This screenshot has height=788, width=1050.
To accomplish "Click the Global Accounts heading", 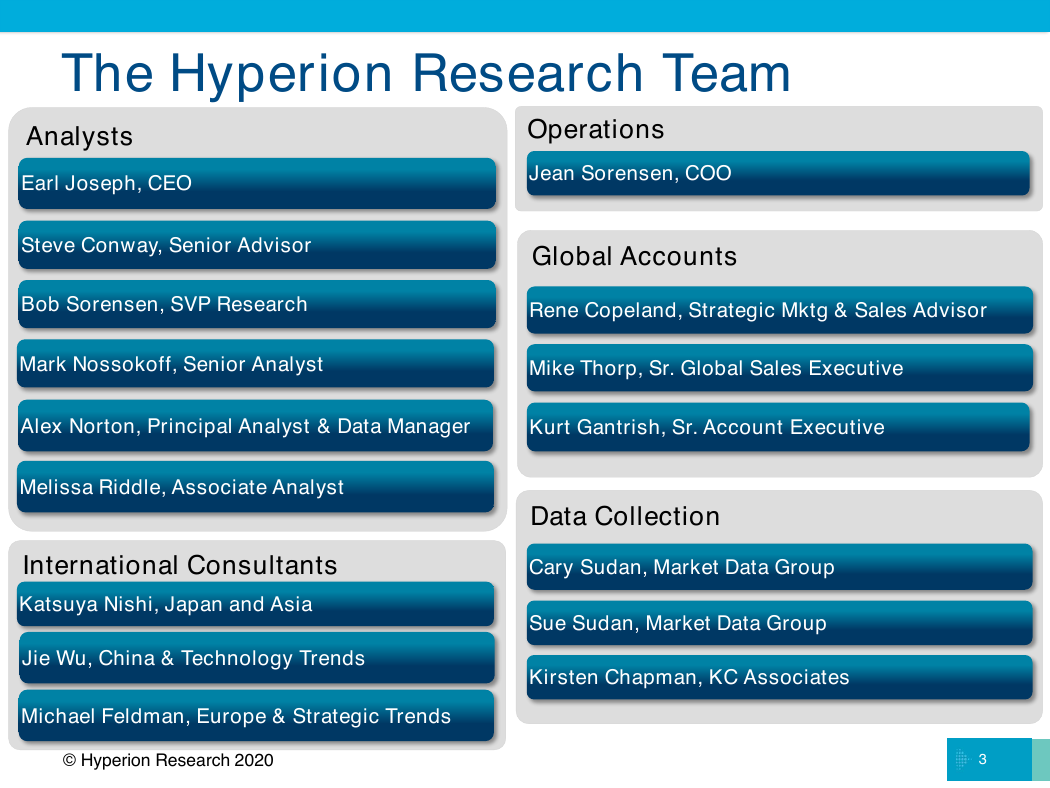I will pyautogui.click(x=634, y=256).
